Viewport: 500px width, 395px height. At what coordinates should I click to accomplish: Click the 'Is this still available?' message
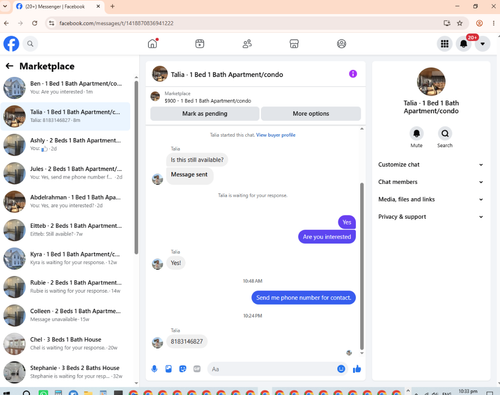click(197, 160)
